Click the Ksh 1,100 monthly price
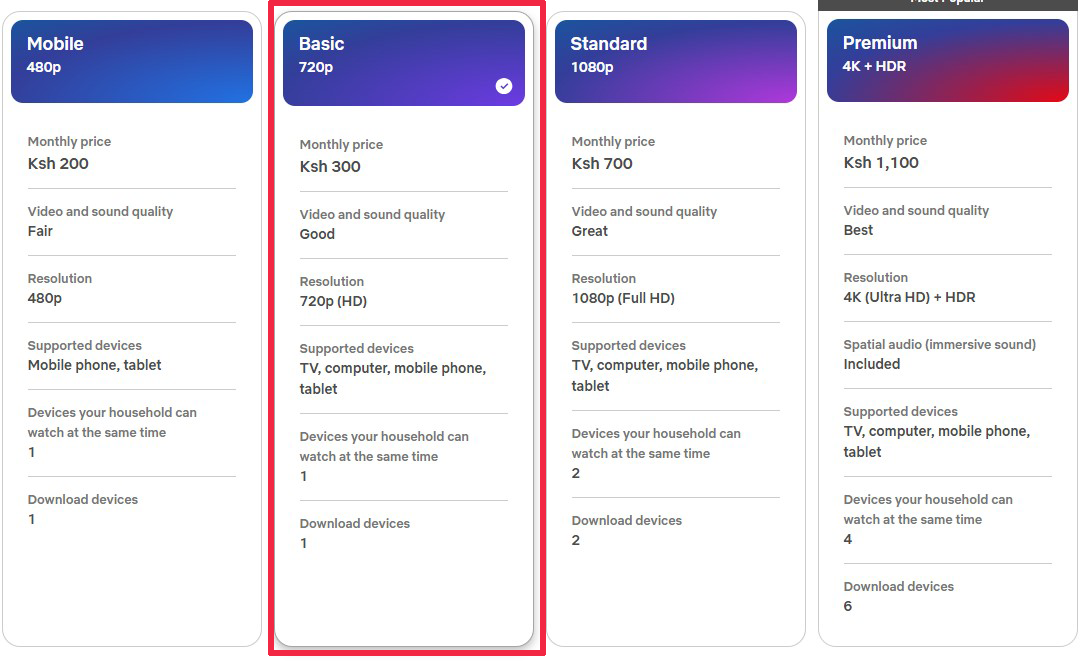Image resolution: width=1091 pixels, height=661 pixels. tap(881, 163)
